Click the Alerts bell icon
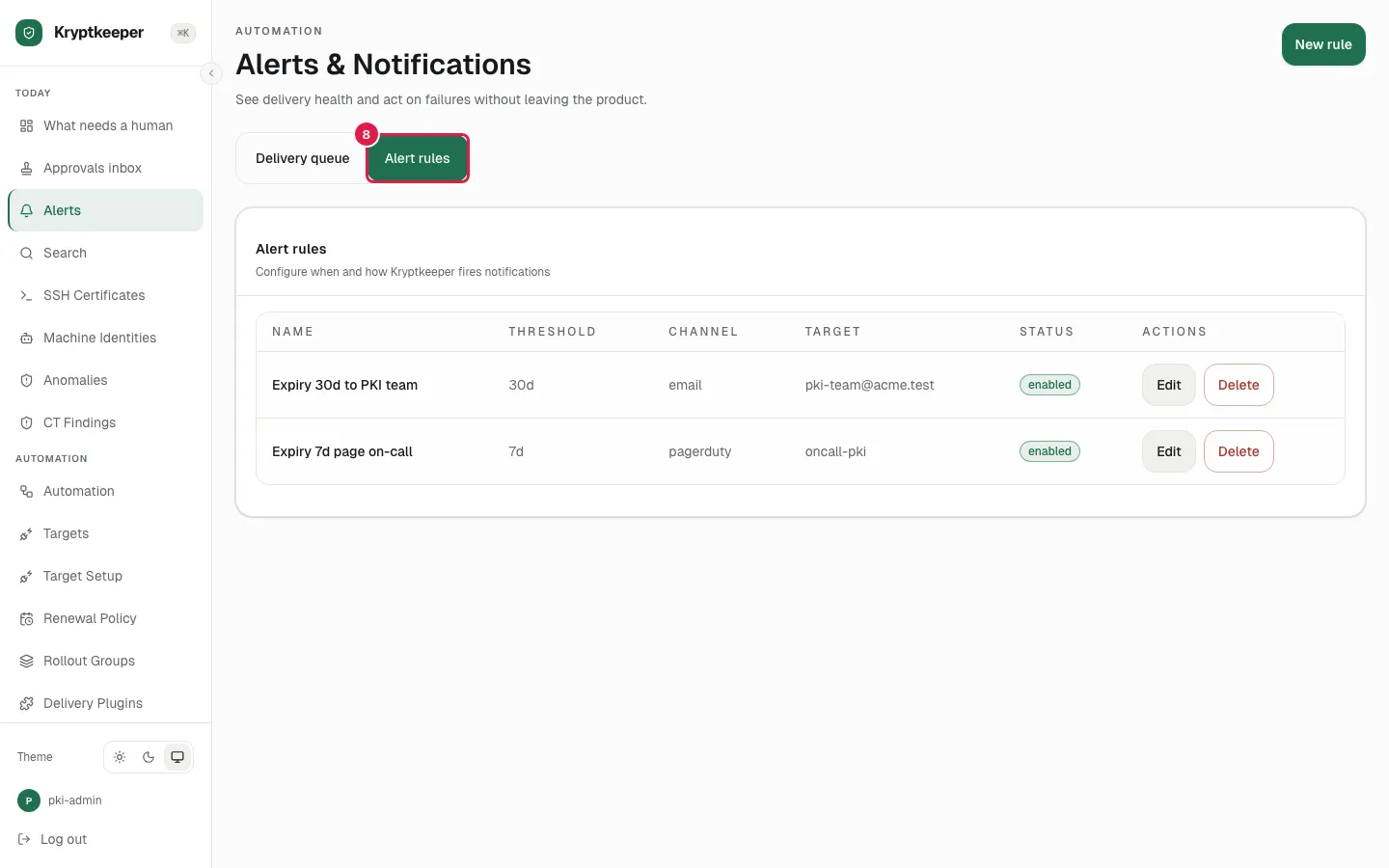The image size is (1389, 868). 27,211
